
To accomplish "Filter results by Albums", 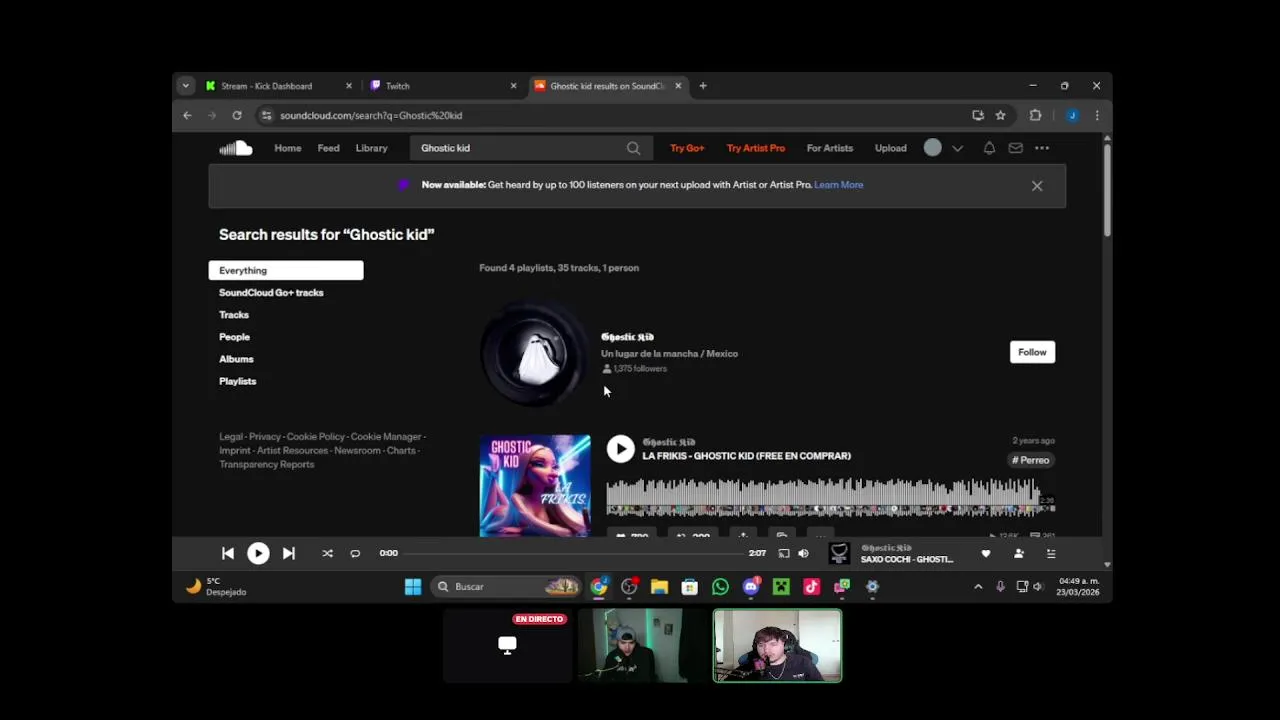I will tap(236, 359).
